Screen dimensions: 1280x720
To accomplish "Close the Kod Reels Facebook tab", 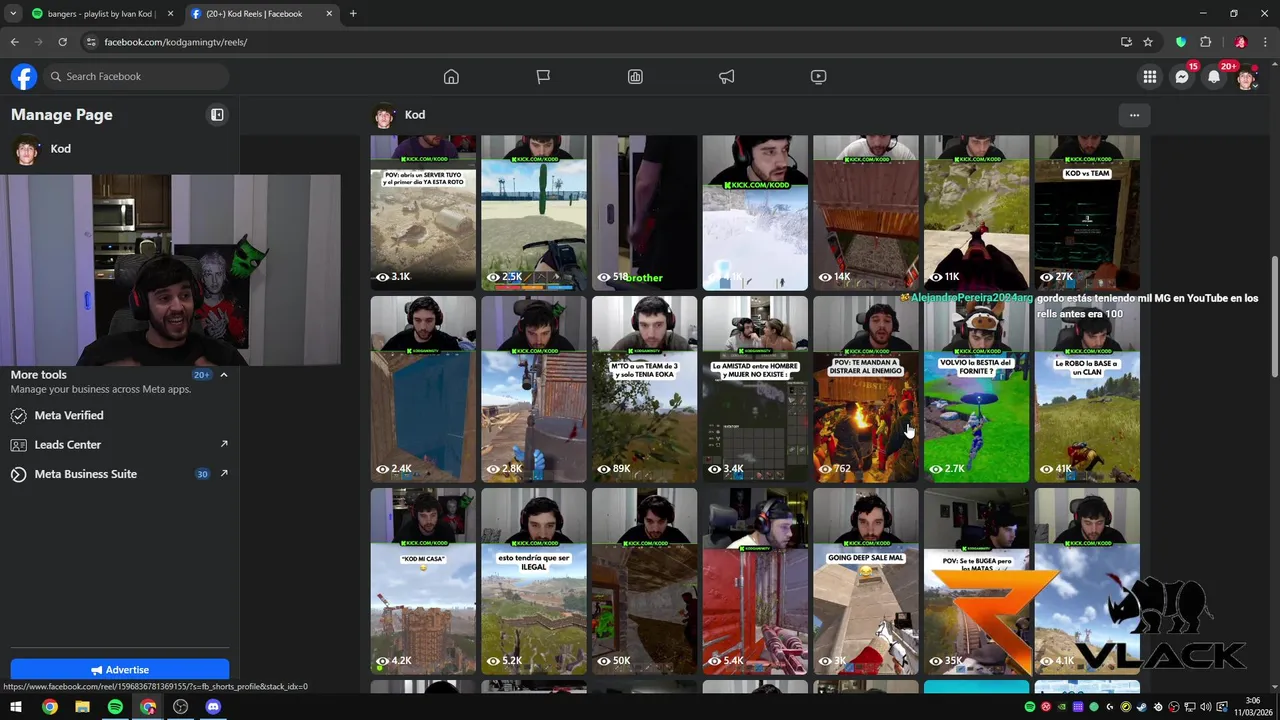I will click(329, 14).
